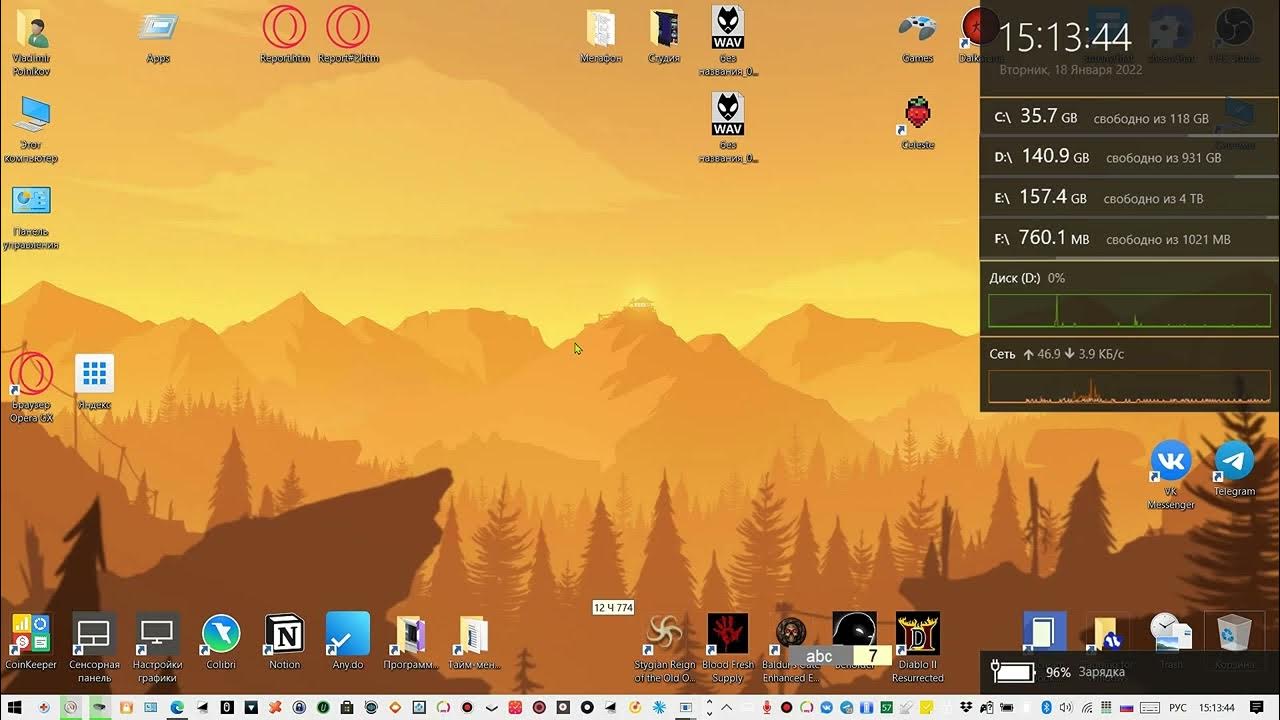Click the Диск (D:) activity graph
This screenshot has width=1280, height=720.
(1130, 311)
